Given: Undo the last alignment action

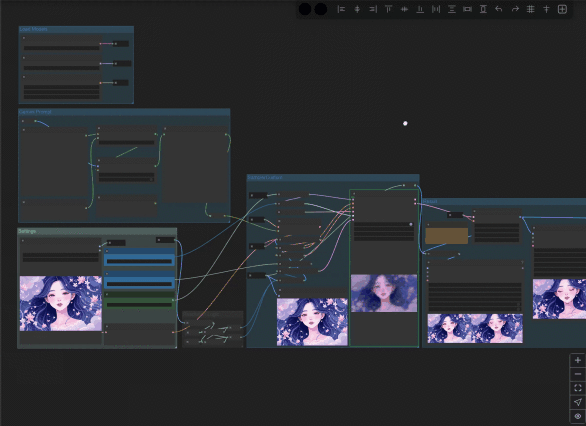Looking at the screenshot, I should pos(499,9).
